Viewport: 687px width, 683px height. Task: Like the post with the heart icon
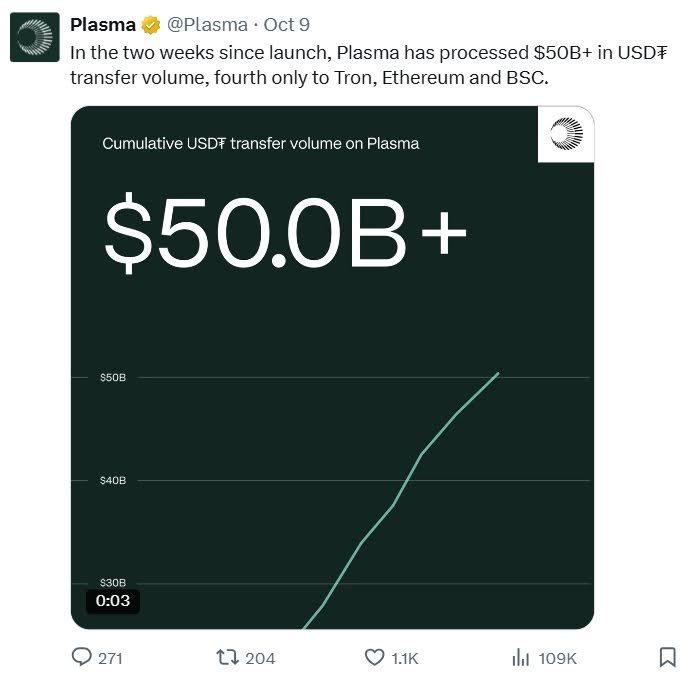[374, 657]
